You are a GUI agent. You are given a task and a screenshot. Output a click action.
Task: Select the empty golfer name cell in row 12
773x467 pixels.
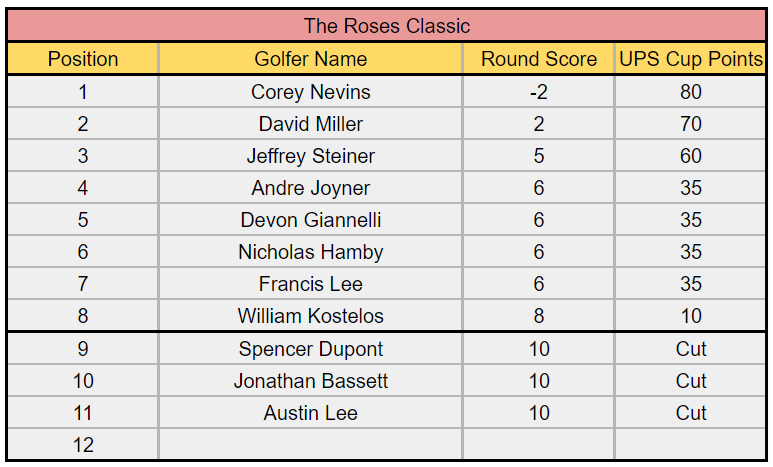[x=310, y=445]
